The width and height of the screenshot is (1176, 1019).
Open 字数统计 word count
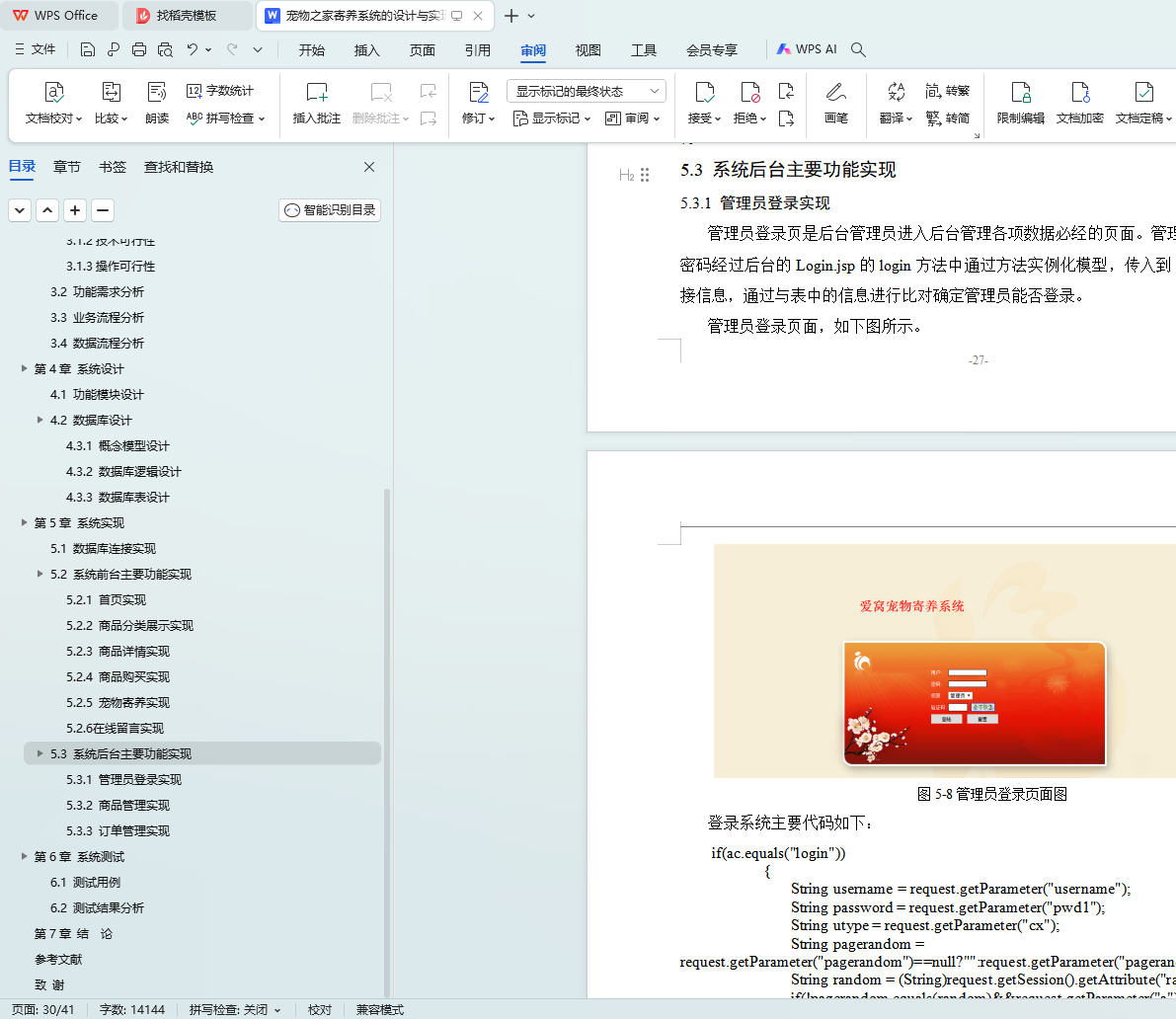coord(220,91)
